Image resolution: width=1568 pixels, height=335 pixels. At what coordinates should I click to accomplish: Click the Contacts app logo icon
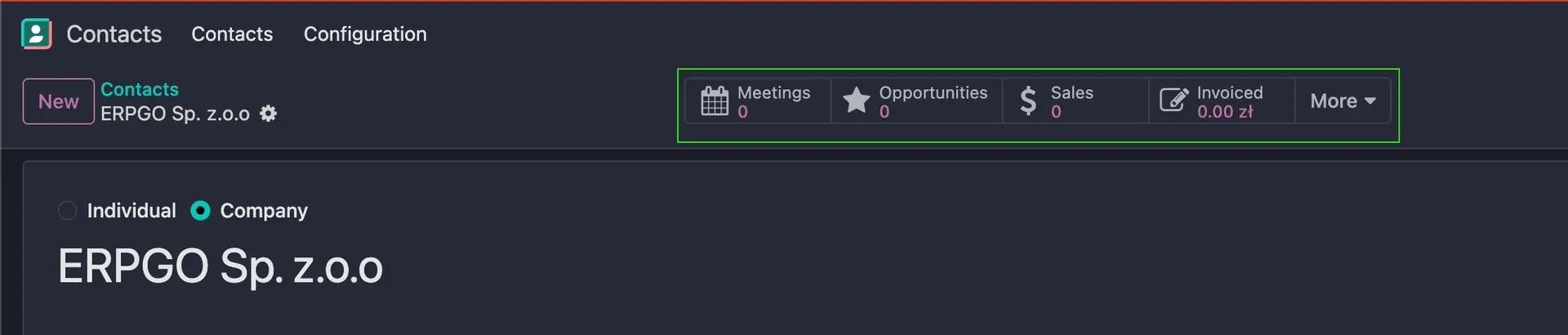[36, 33]
